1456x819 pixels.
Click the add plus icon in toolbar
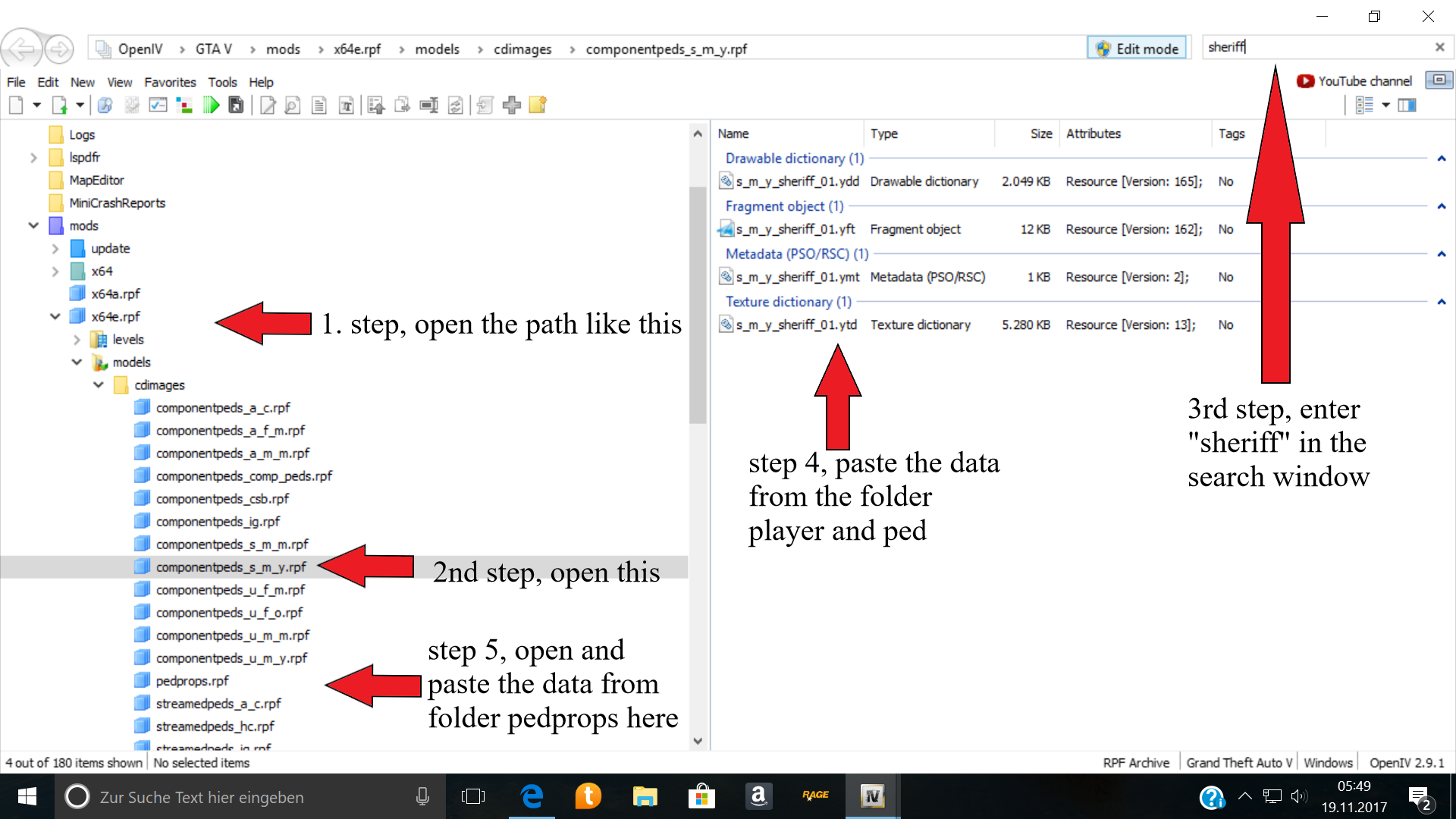pyautogui.click(x=512, y=105)
